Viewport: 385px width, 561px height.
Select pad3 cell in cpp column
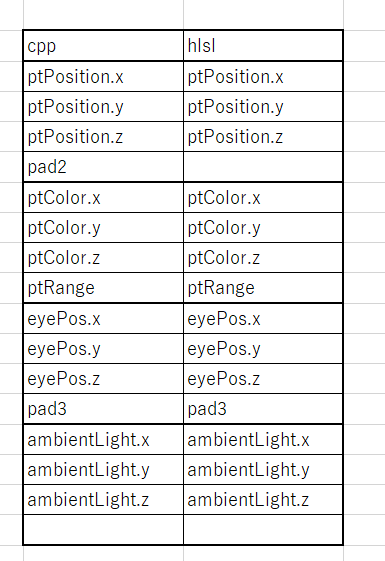point(103,409)
